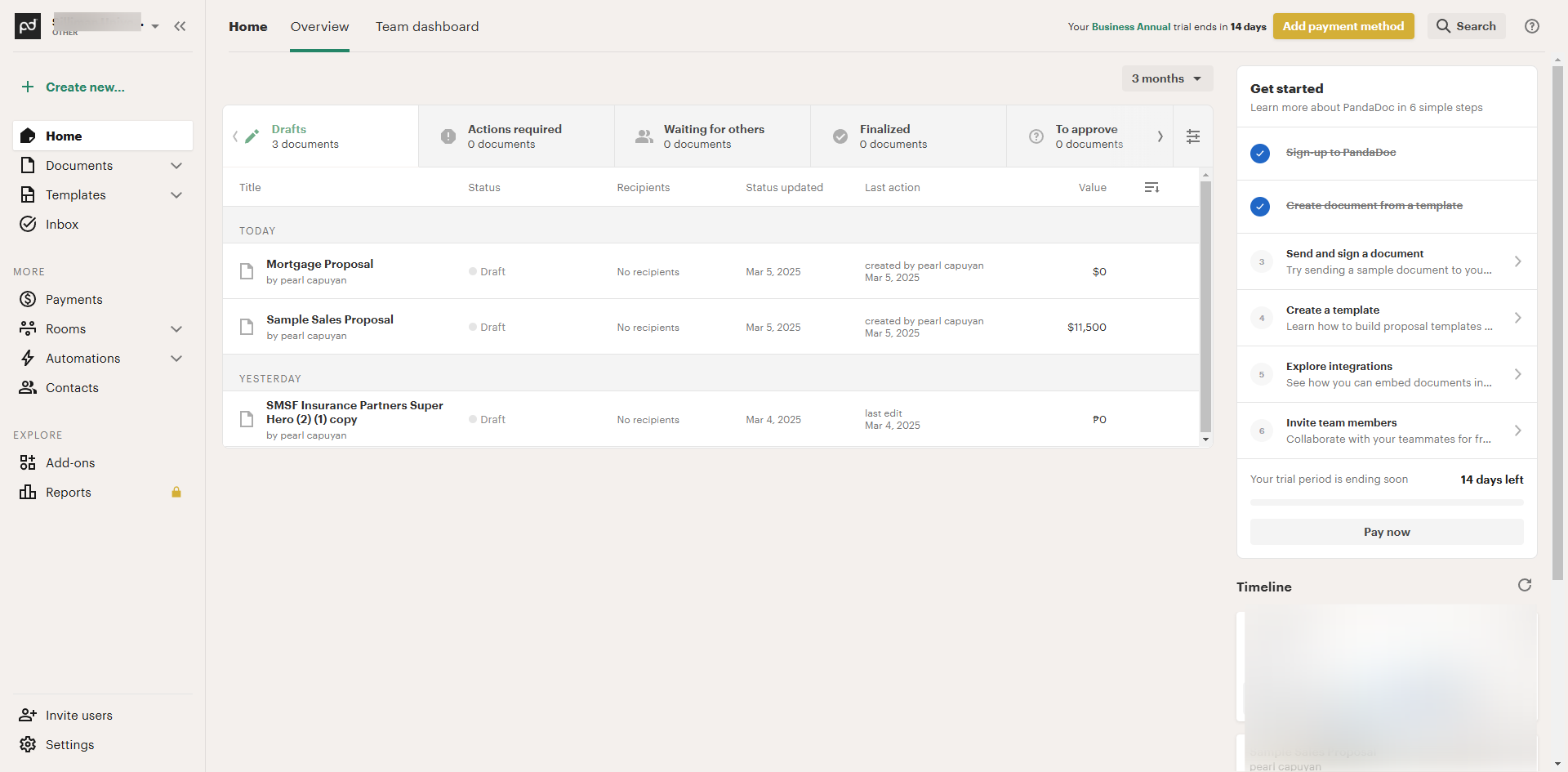Click the Mortgage Proposal document icon
1568x772 pixels.
(x=247, y=271)
